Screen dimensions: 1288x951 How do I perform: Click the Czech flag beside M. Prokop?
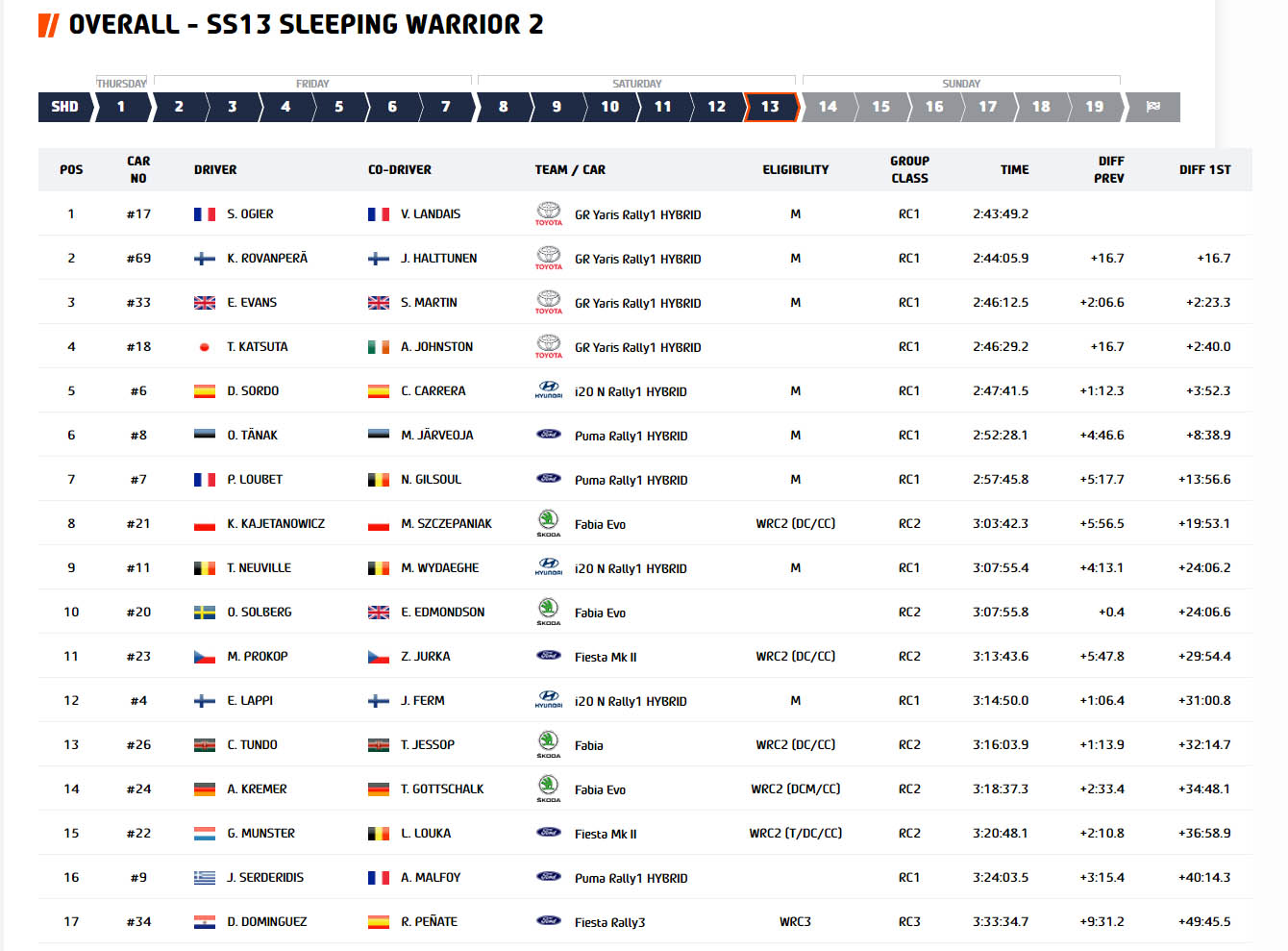pos(205,657)
